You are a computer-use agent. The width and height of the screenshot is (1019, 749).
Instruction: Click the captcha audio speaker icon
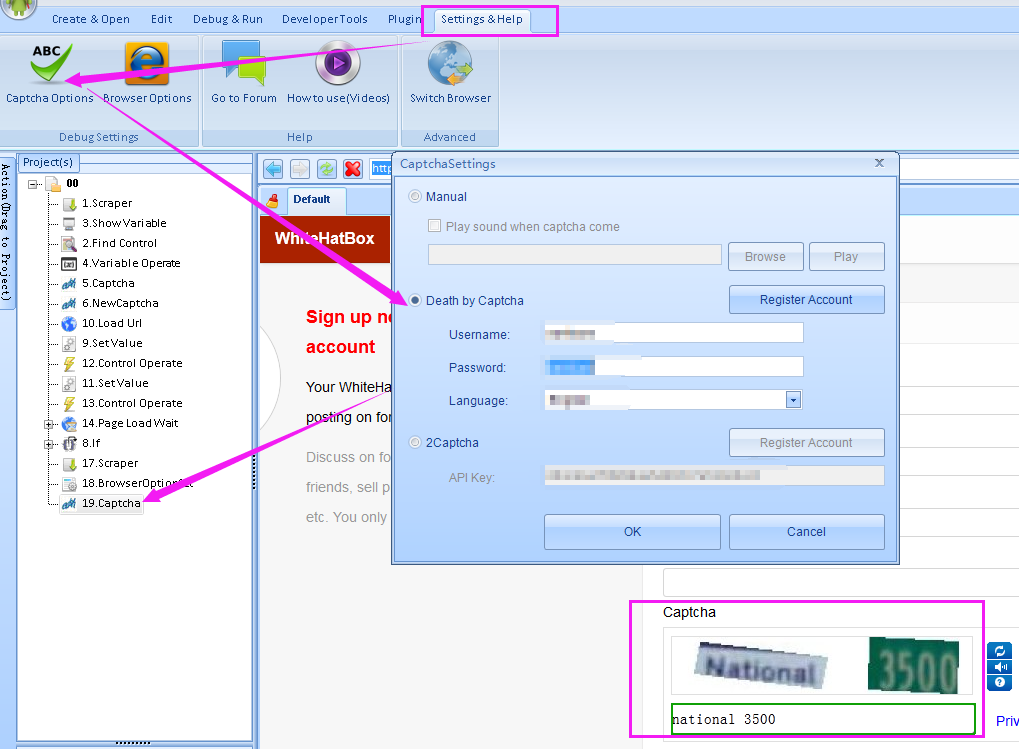(x=998, y=667)
